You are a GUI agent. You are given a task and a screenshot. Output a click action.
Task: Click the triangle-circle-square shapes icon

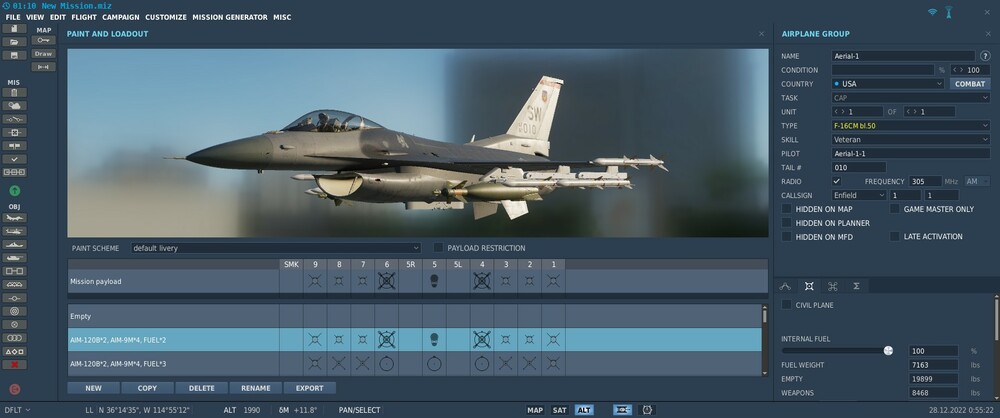15,351
